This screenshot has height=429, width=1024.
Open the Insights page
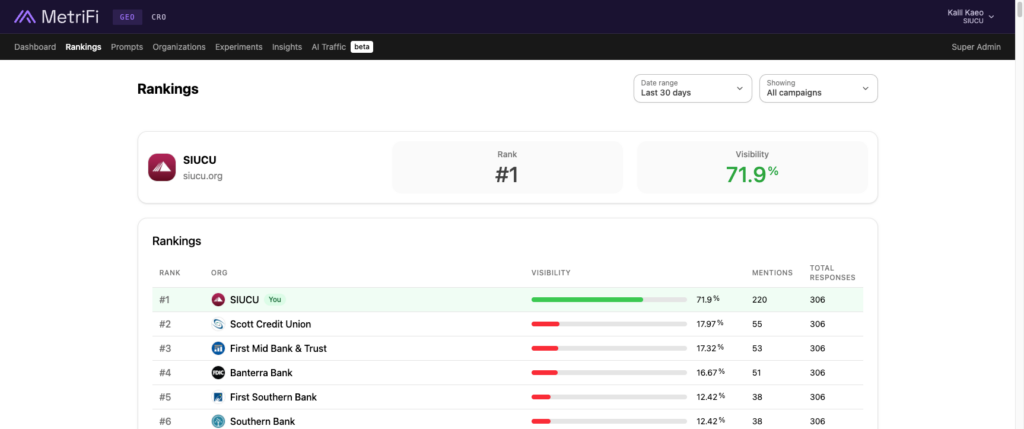[287, 47]
